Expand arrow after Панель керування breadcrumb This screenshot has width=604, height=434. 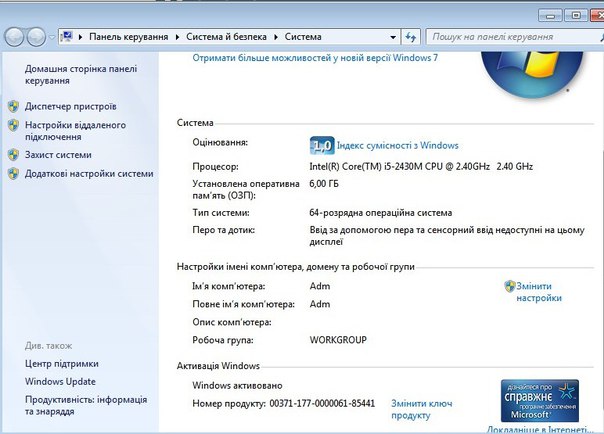(x=177, y=37)
